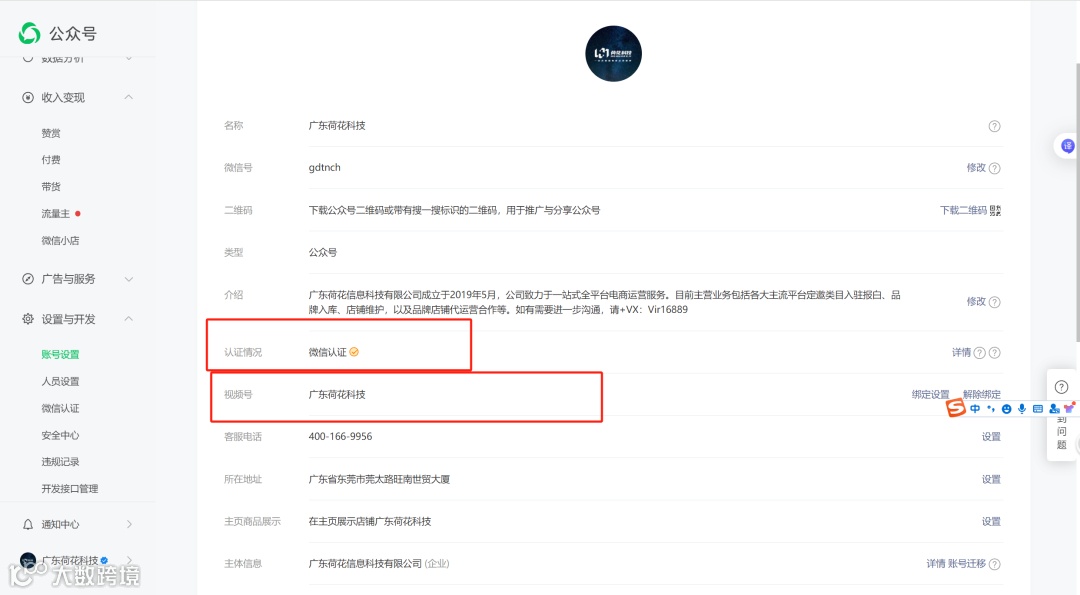
Task: Click the Sogou skin shirt icon
Action: pyautogui.click(x=1069, y=408)
